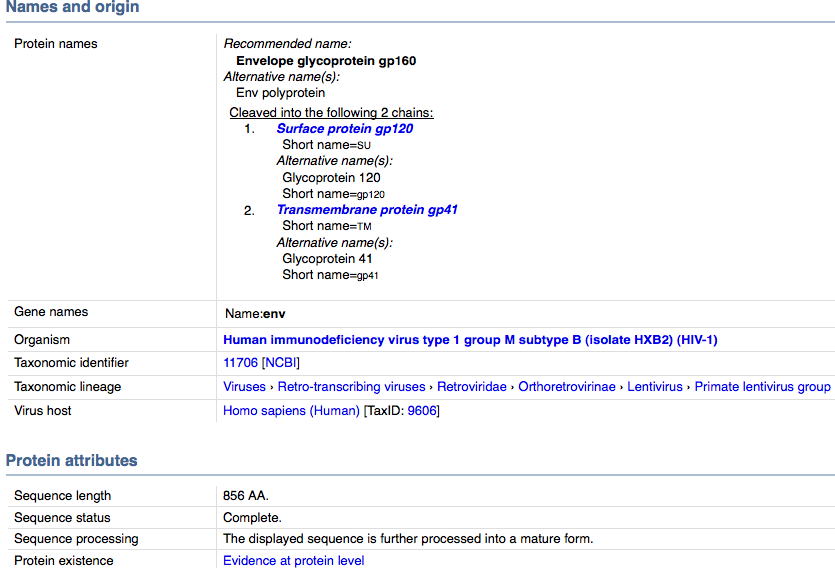Image resolution: width=835 pixels, height=568 pixels.
Task: Click the HIV-1 isolate HXB2 organism link
Action: pyautogui.click(x=470, y=340)
